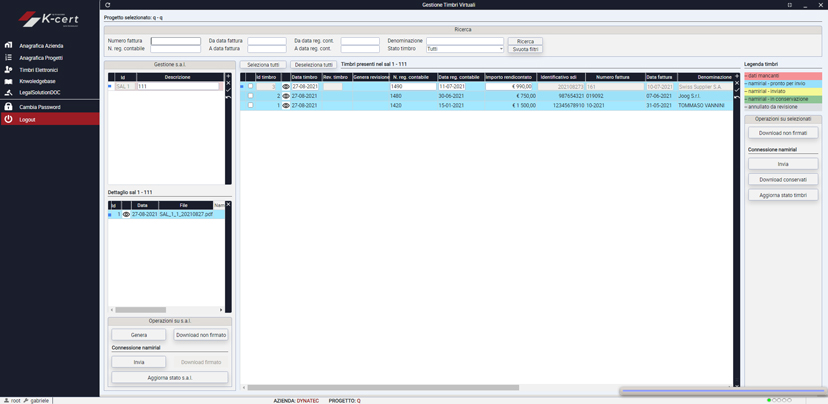Image resolution: width=828 pixels, height=404 pixels.
Task: Select Cambia Password menu entry
Action: click(40, 107)
